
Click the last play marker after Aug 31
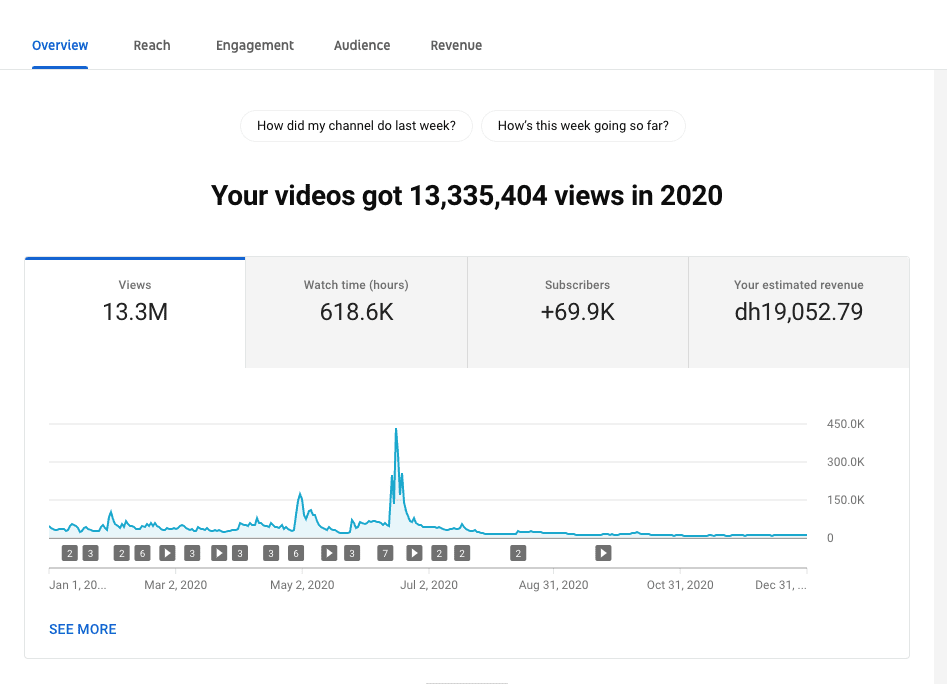click(x=603, y=553)
